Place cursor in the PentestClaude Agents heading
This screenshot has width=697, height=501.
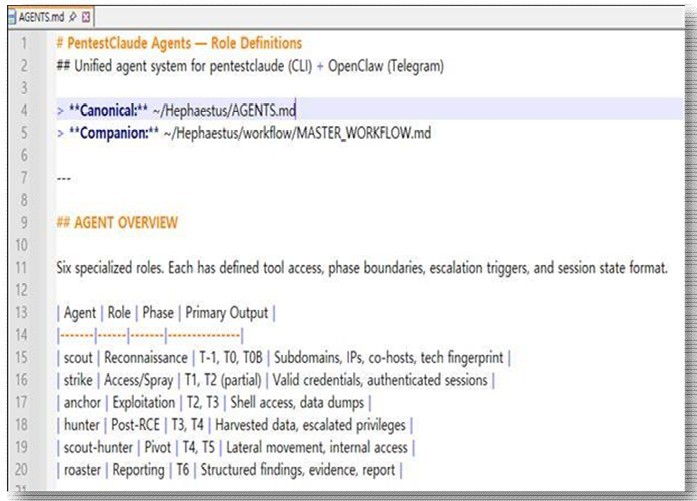tap(179, 43)
